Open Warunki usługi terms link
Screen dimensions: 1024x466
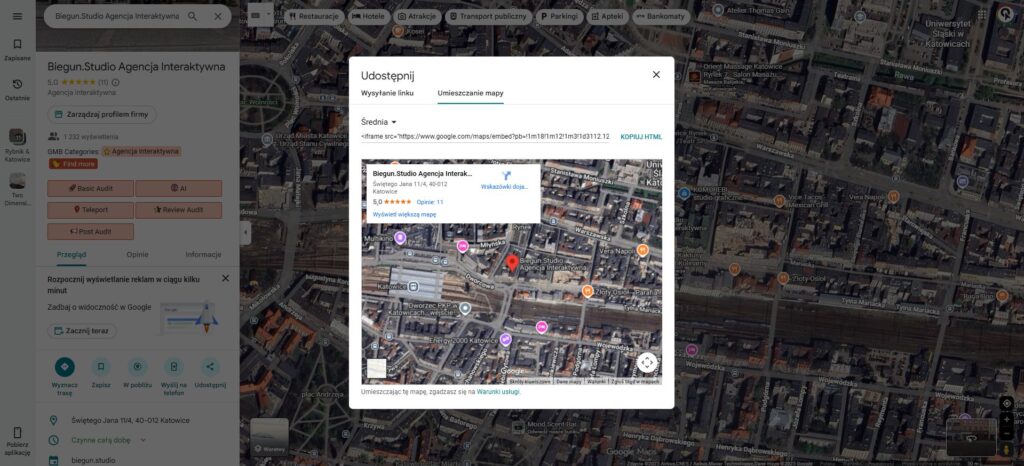(x=498, y=392)
